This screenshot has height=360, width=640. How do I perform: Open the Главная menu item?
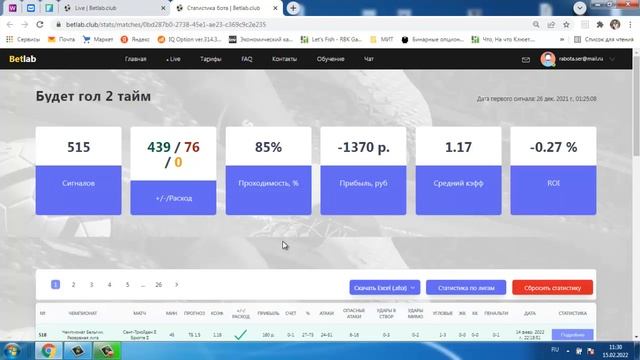(x=136, y=59)
